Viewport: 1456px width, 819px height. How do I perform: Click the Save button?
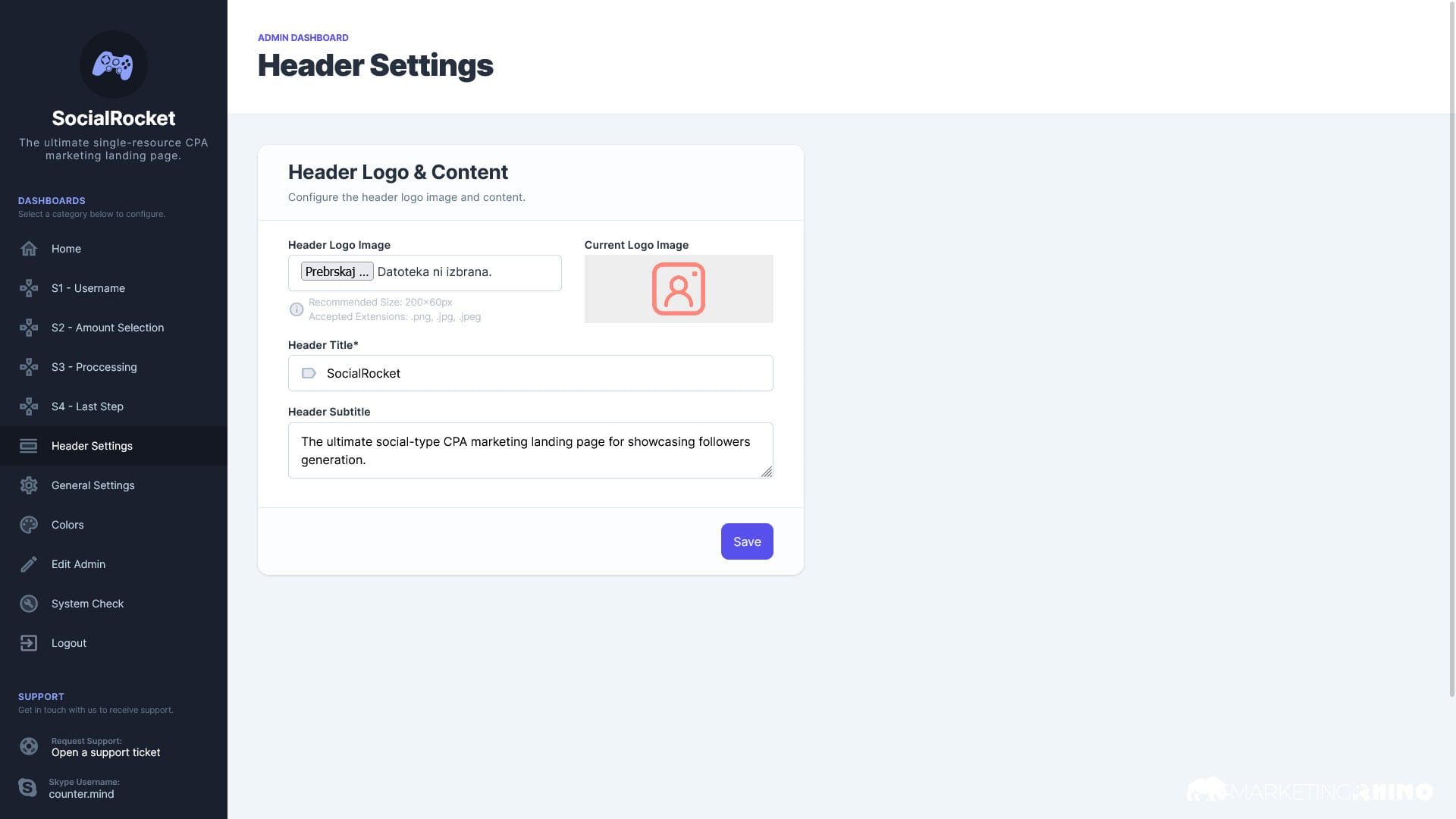coord(747,541)
